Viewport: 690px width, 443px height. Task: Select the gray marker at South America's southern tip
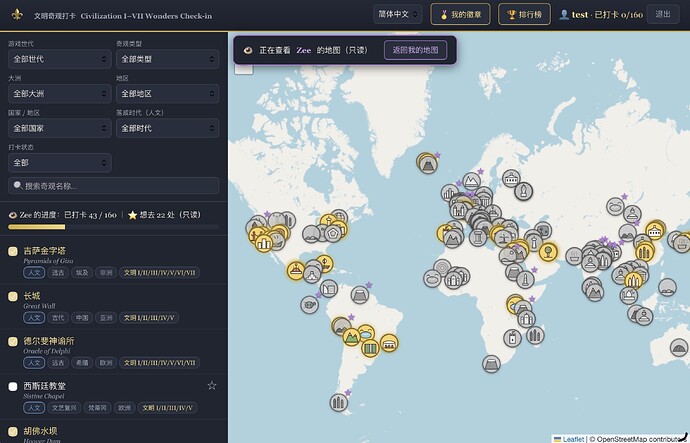[x=338, y=402]
